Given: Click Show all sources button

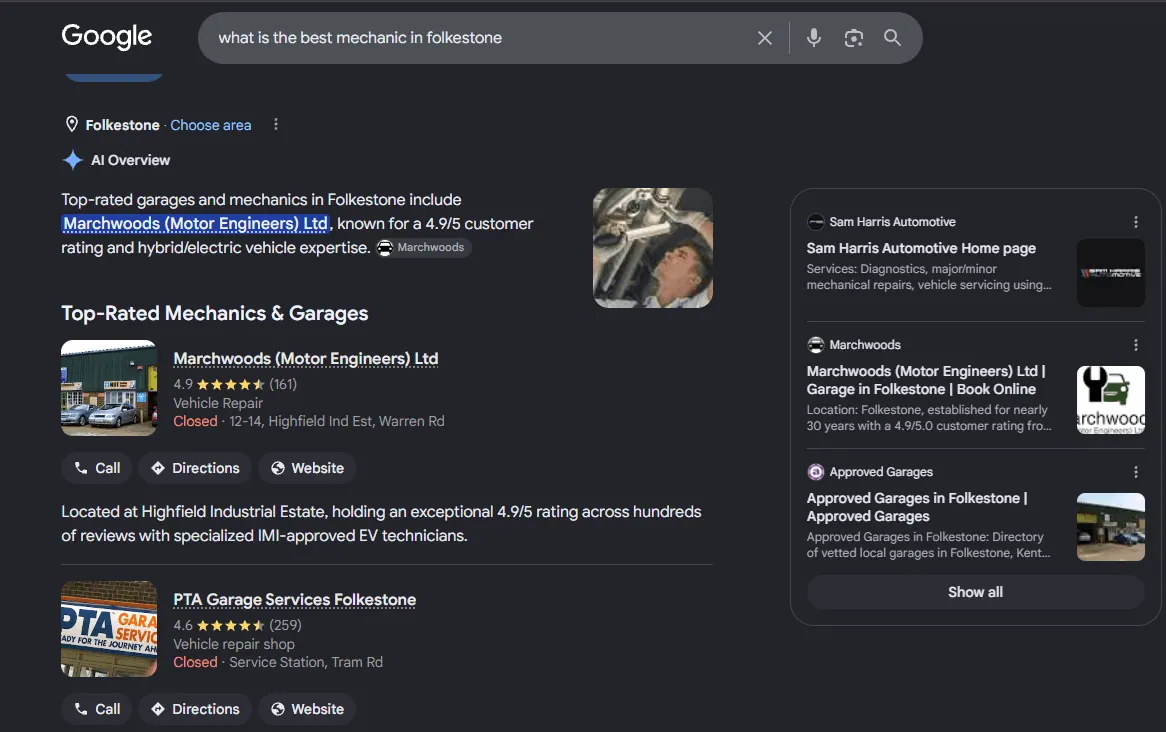Looking at the screenshot, I should click(975, 592).
